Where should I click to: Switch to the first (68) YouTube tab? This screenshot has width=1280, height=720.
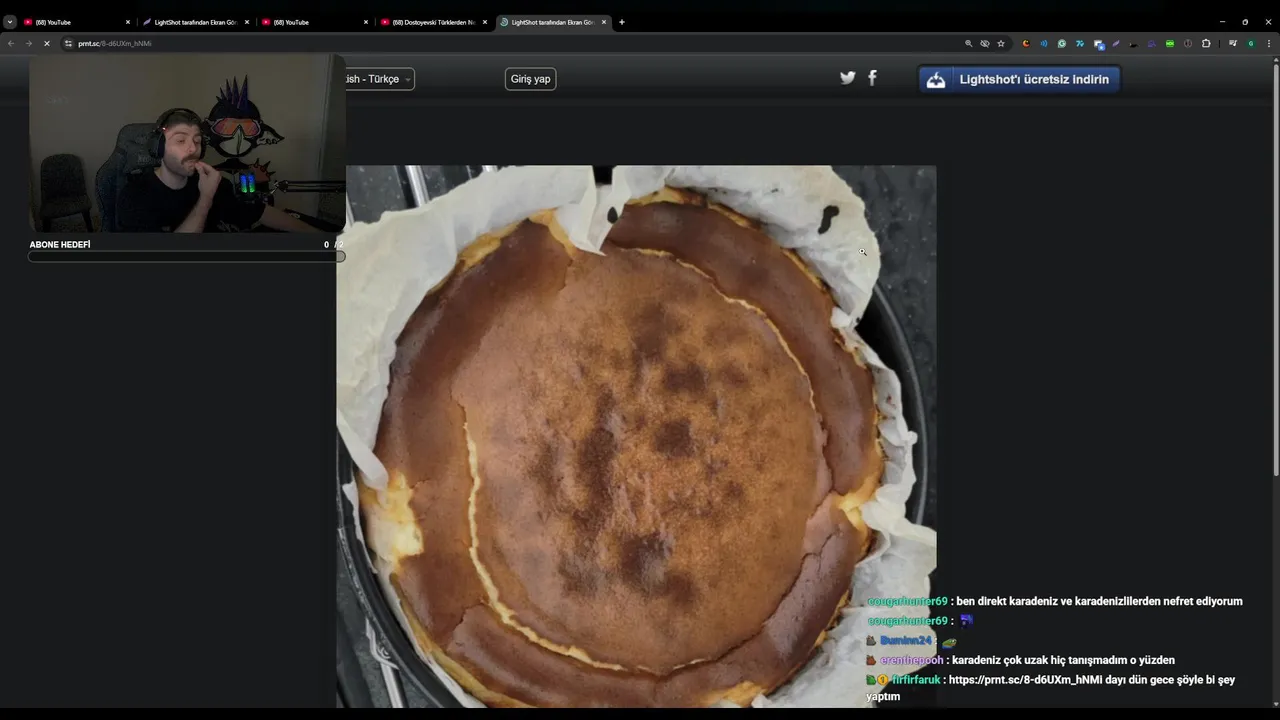click(x=76, y=22)
